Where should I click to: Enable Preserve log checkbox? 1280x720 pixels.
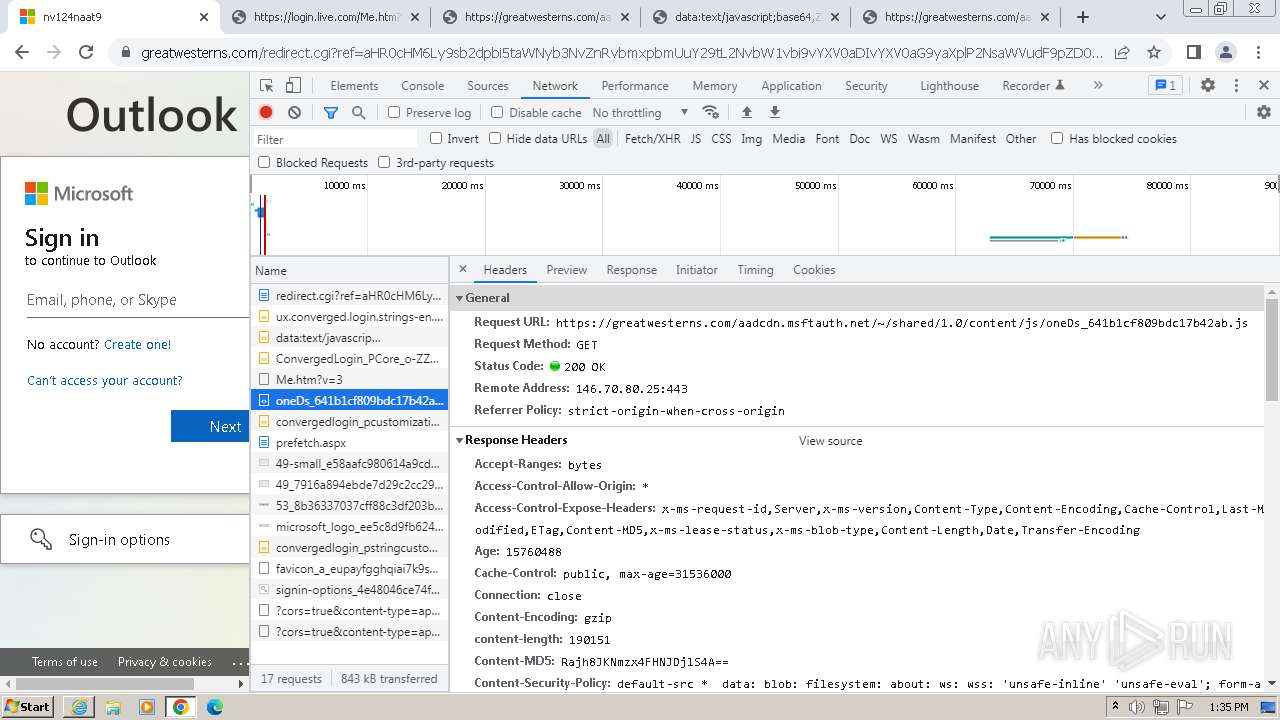pos(394,113)
